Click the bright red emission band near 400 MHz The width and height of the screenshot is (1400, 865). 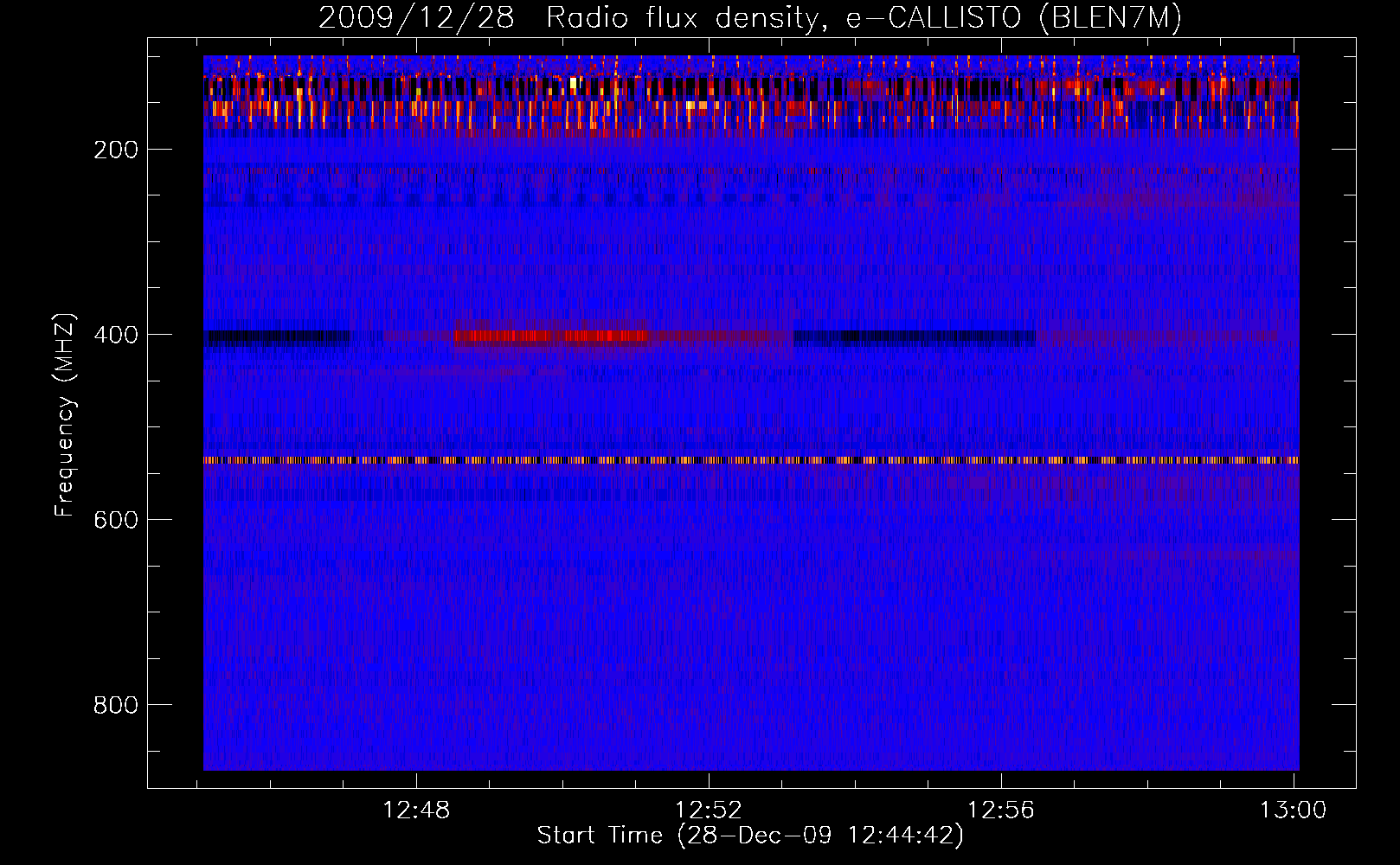tap(549, 336)
